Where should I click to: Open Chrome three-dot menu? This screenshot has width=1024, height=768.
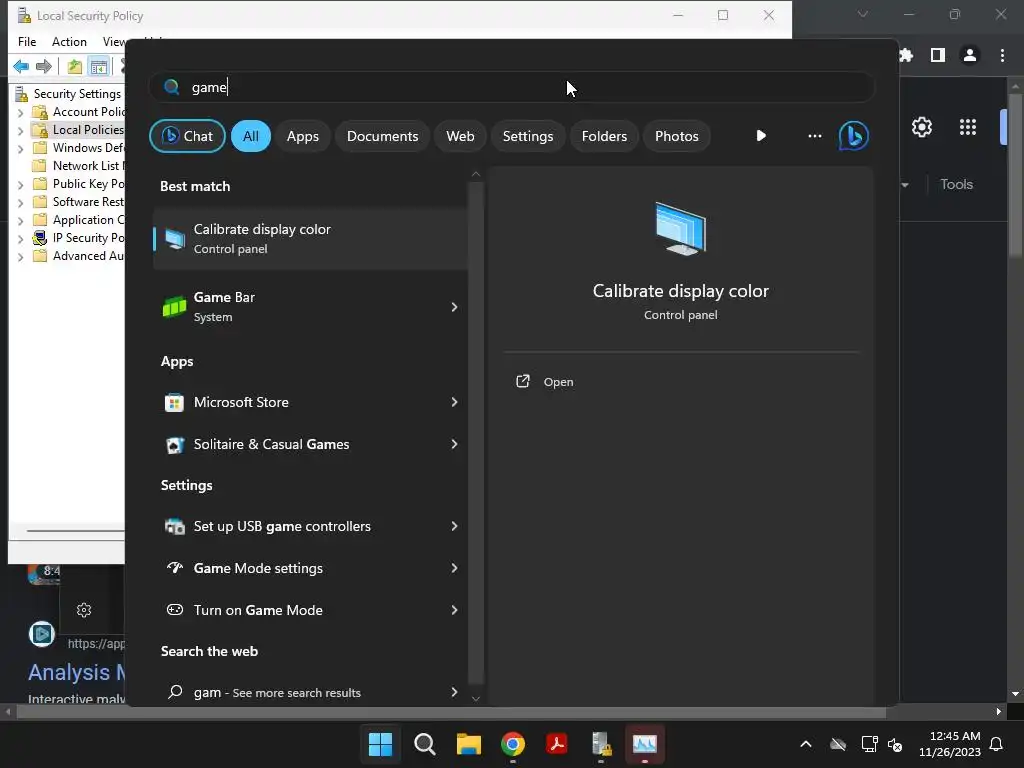[x=1002, y=56]
